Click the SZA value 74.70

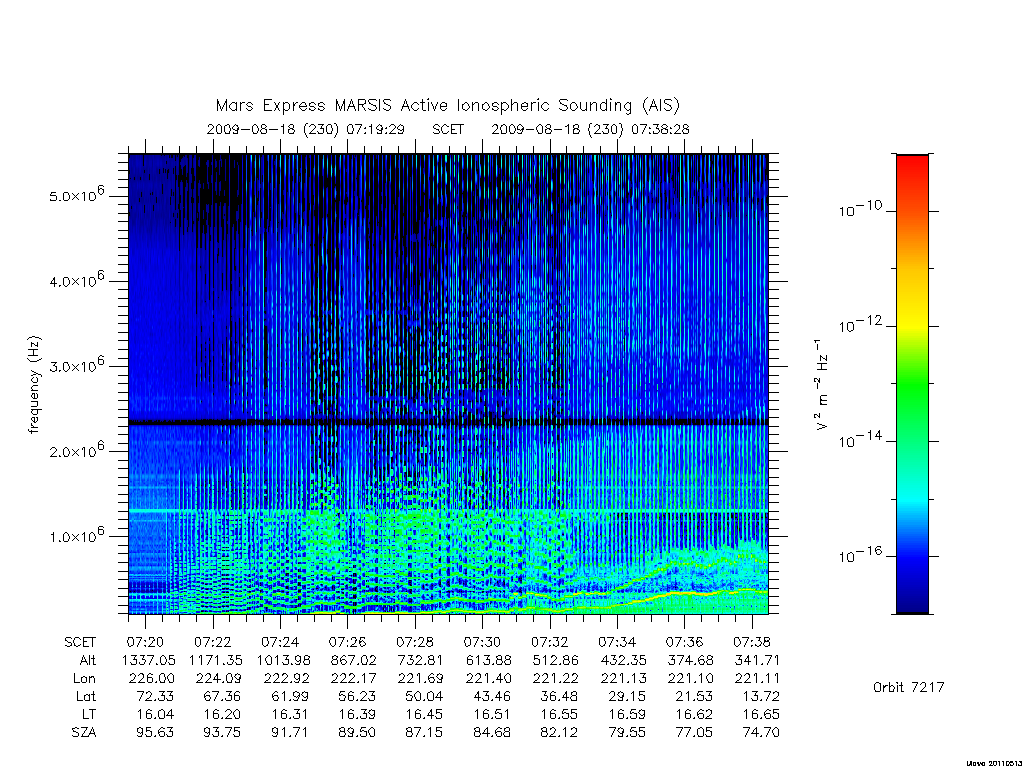coord(761,732)
